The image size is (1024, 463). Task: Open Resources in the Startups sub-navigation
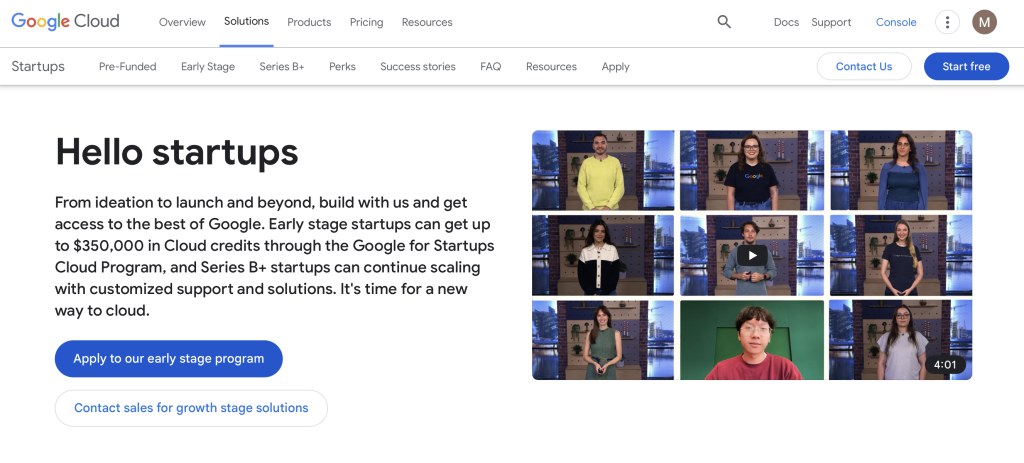551,67
